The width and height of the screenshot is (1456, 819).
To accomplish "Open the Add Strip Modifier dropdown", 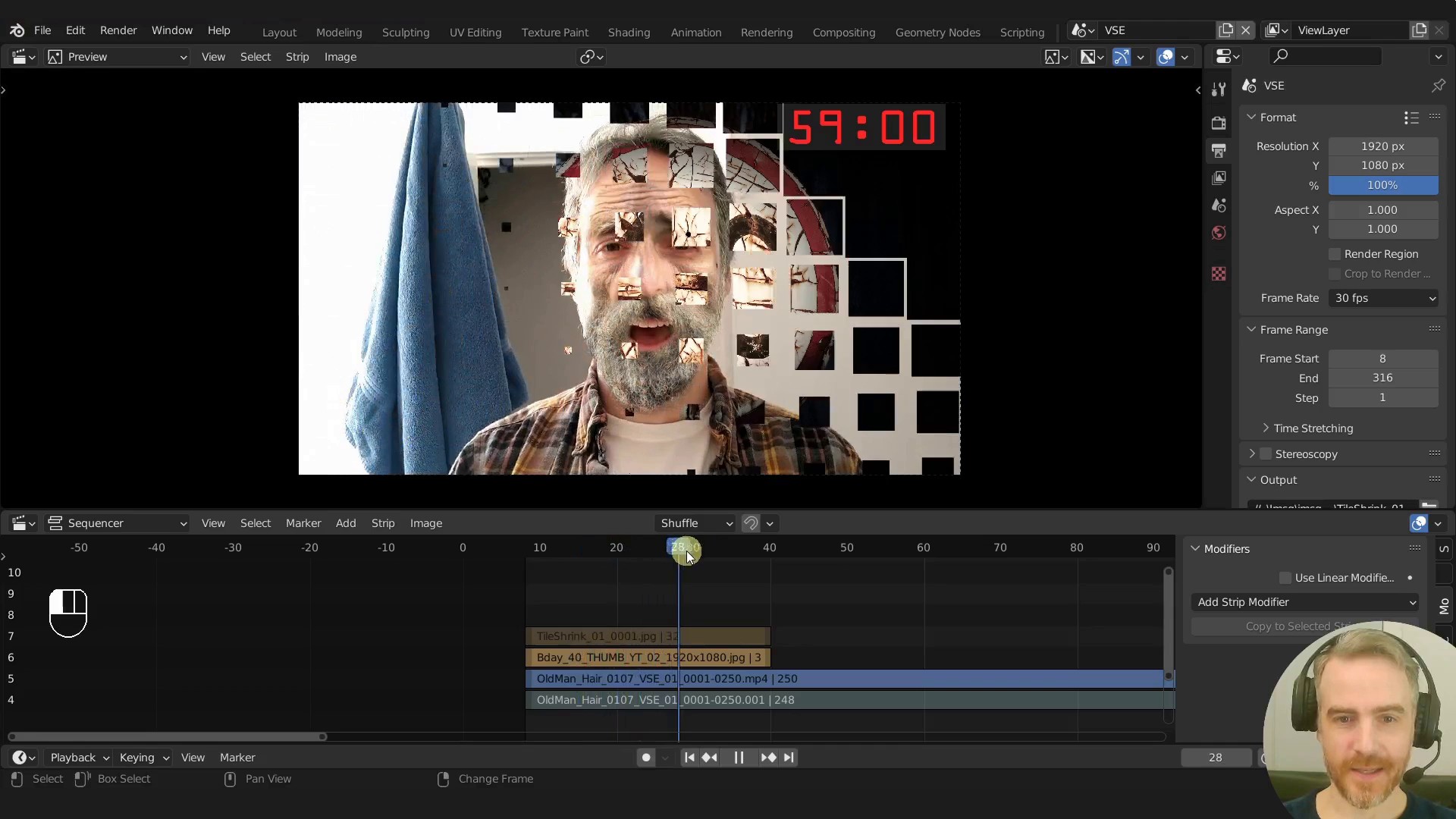I will click(x=1304, y=602).
